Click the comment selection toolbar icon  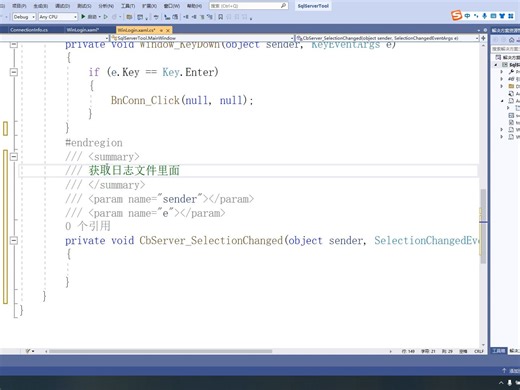[202, 17]
